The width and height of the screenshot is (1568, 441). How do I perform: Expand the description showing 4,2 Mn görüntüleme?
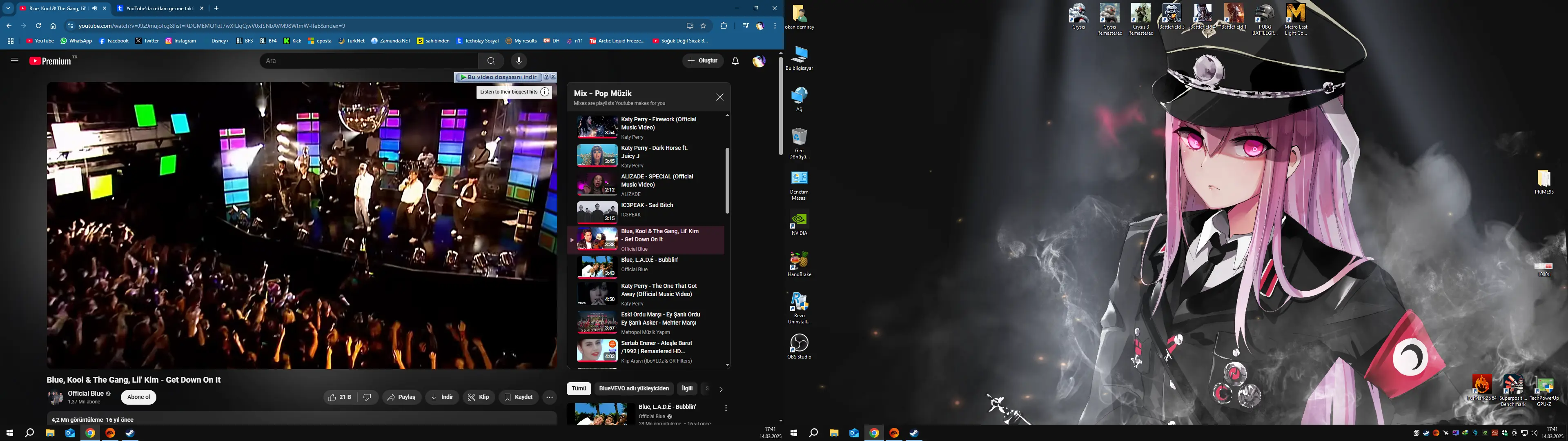[302, 419]
